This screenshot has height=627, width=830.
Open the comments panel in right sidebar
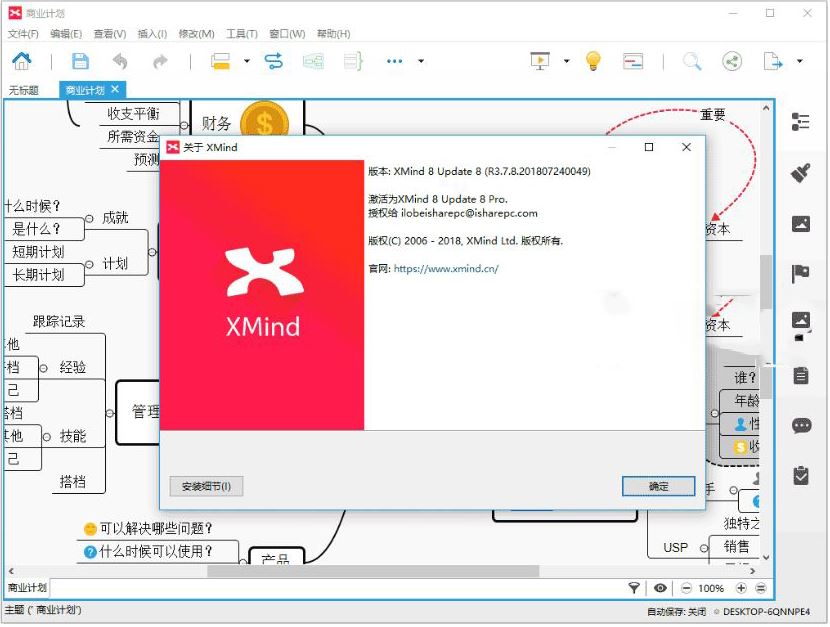point(801,426)
